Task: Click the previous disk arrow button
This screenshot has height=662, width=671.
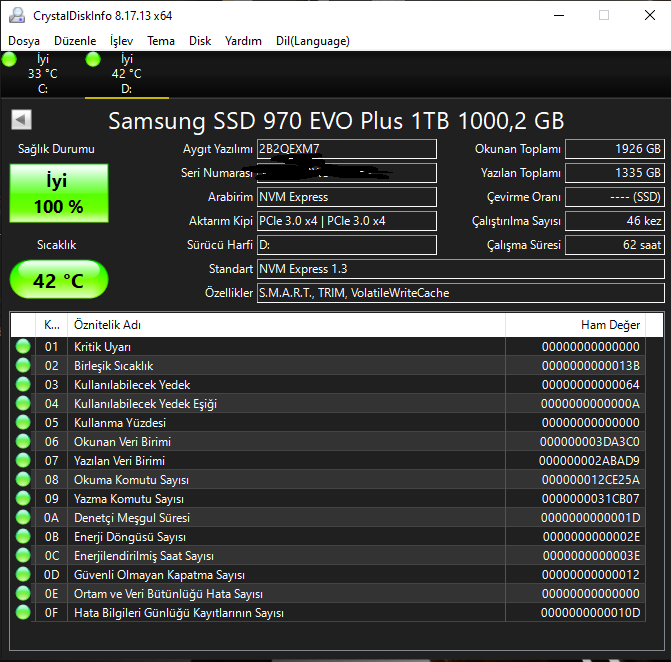Action: 21,119
